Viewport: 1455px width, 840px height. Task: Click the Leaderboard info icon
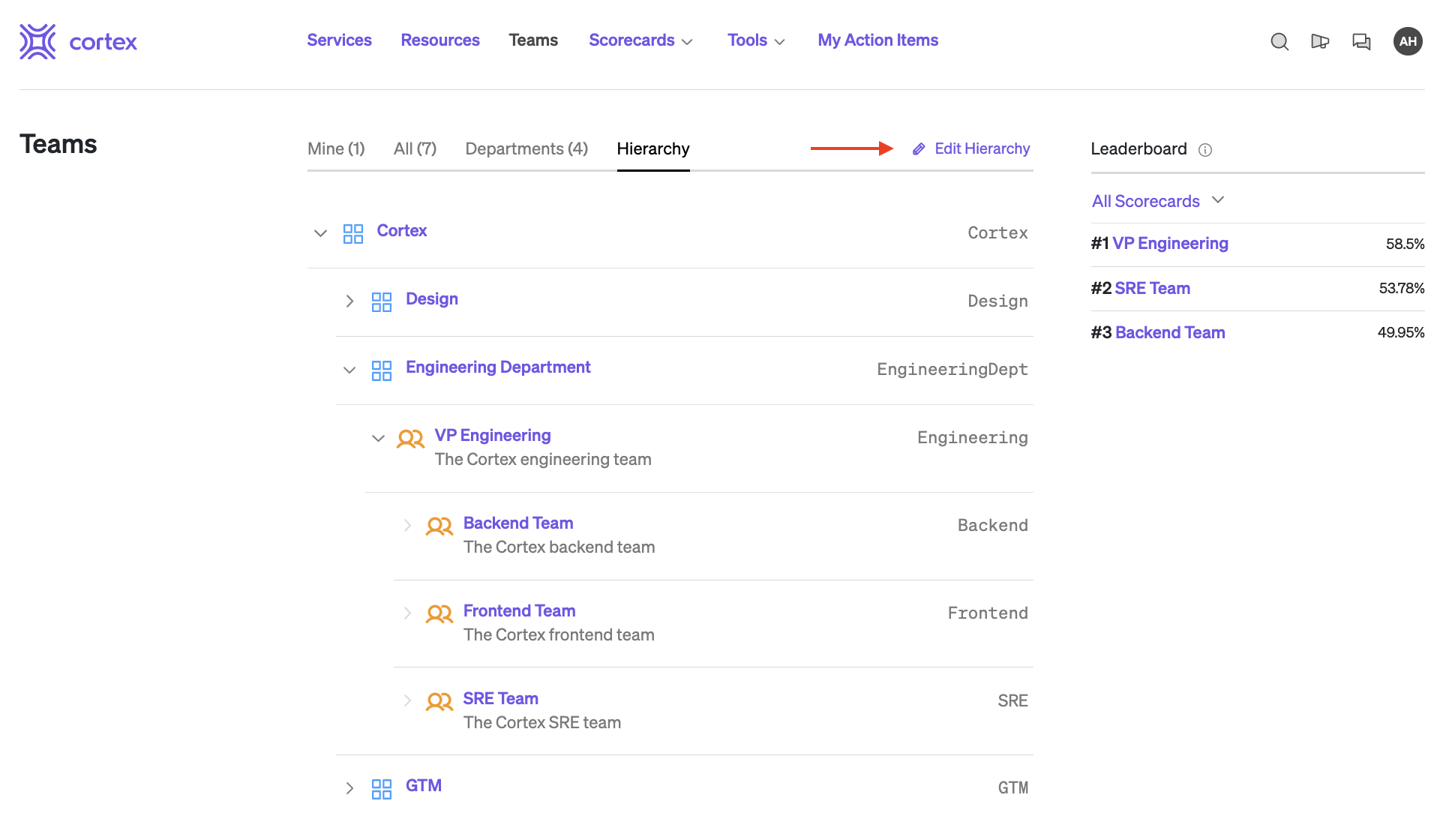pos(1205,150)
